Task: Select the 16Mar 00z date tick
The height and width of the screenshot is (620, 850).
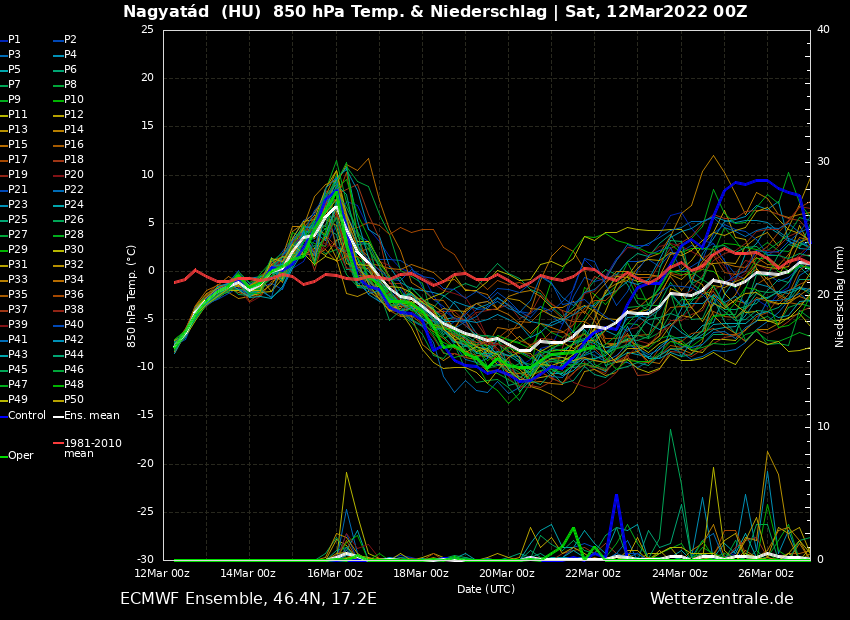Action: click(x=335, y=573)
